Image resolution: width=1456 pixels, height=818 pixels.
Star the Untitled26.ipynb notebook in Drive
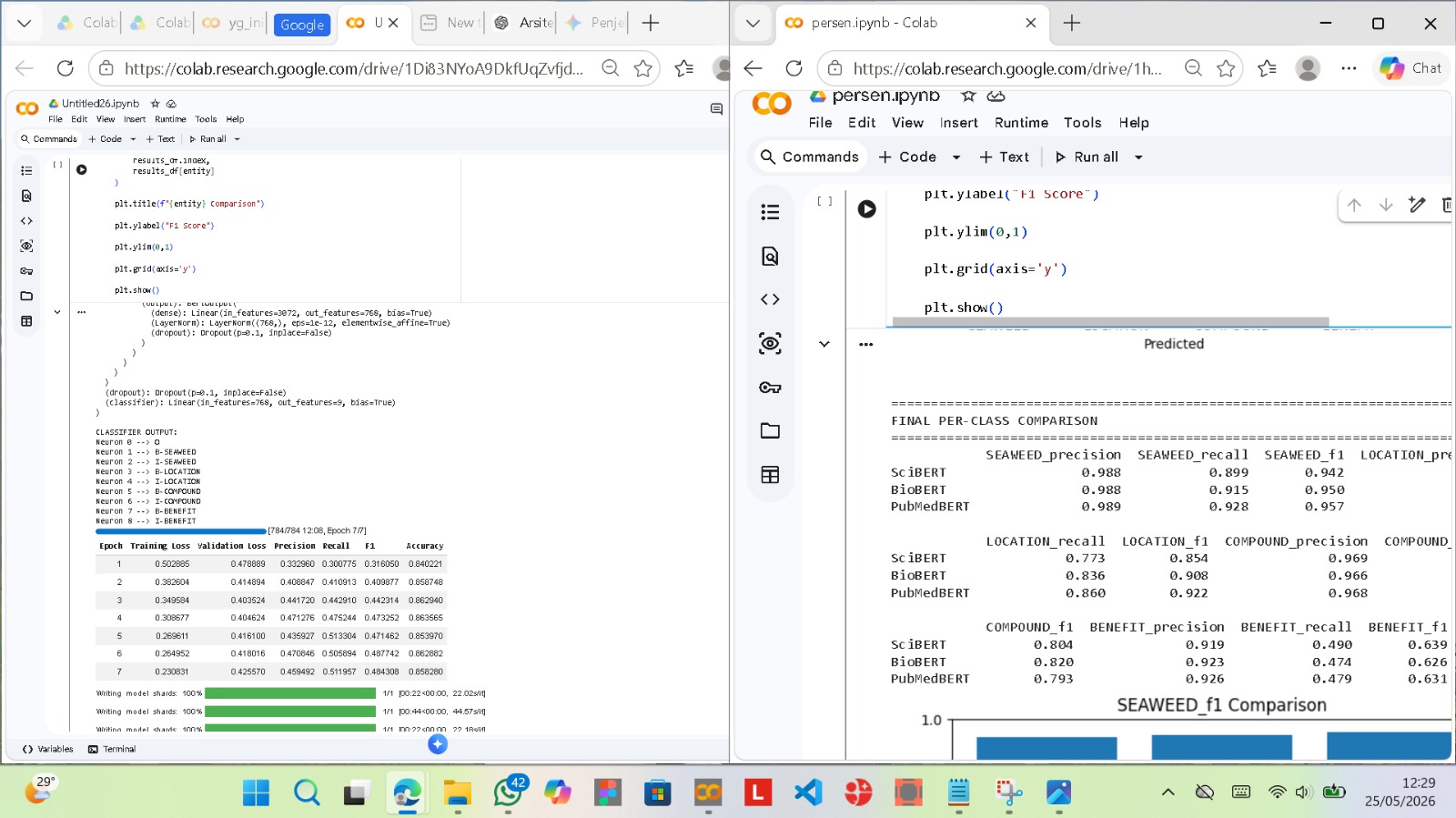pos(155,104)
